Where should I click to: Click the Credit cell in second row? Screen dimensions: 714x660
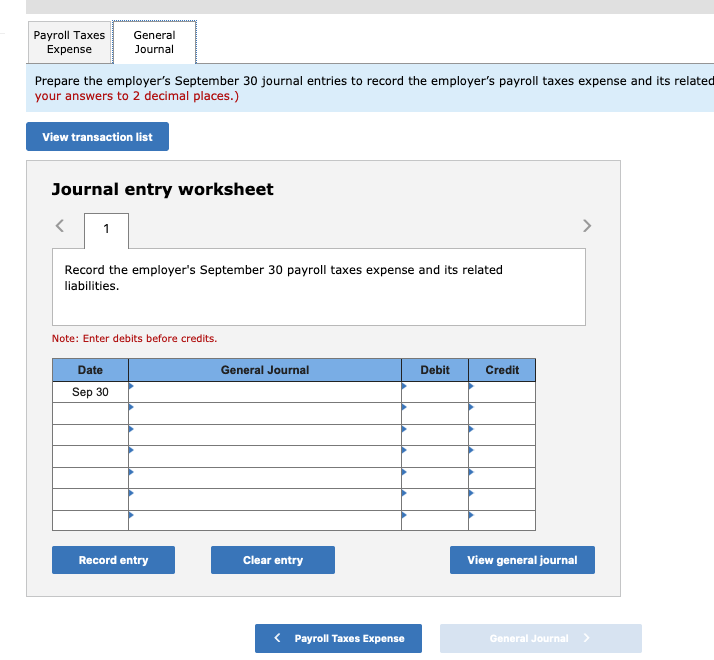point(502,414)
